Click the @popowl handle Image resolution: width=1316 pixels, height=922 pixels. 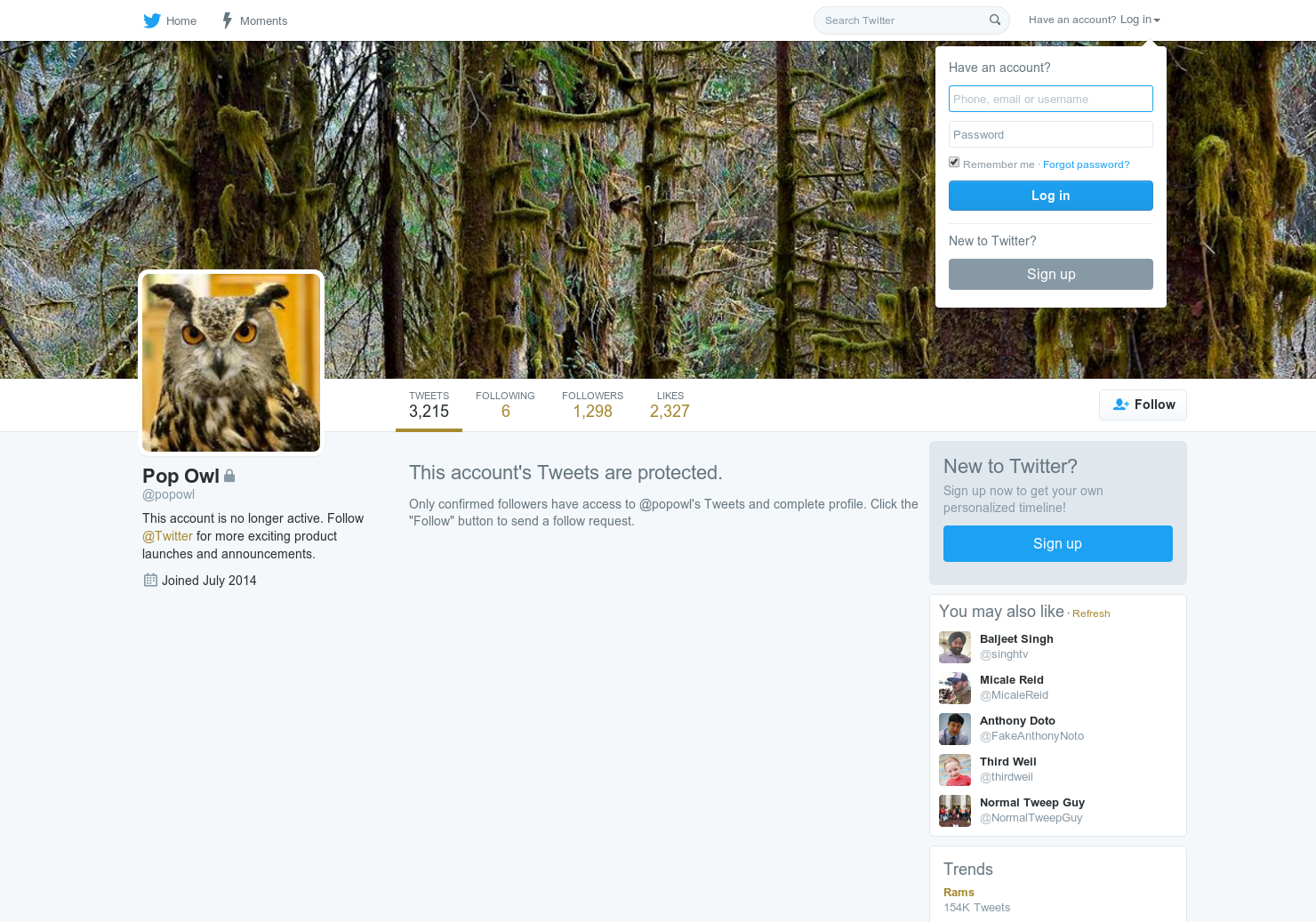coord(168,494)
